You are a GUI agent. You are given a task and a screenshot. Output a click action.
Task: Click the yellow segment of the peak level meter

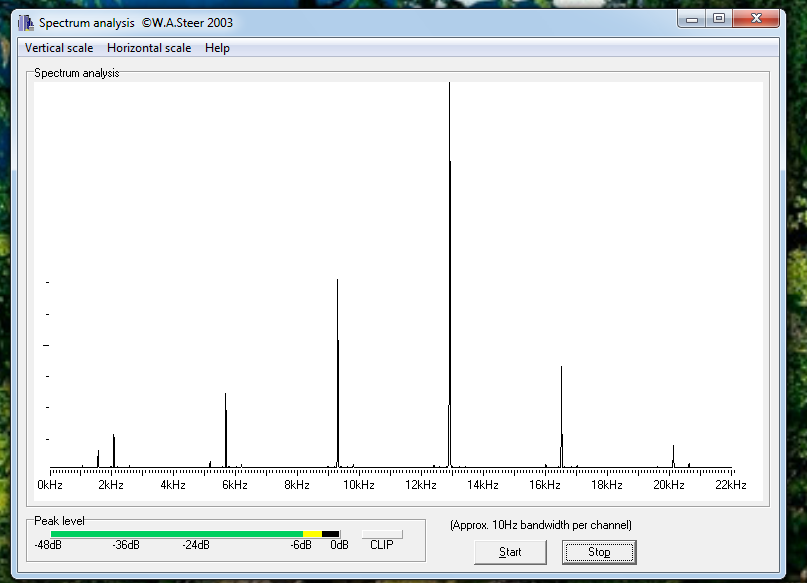point(312,535)
